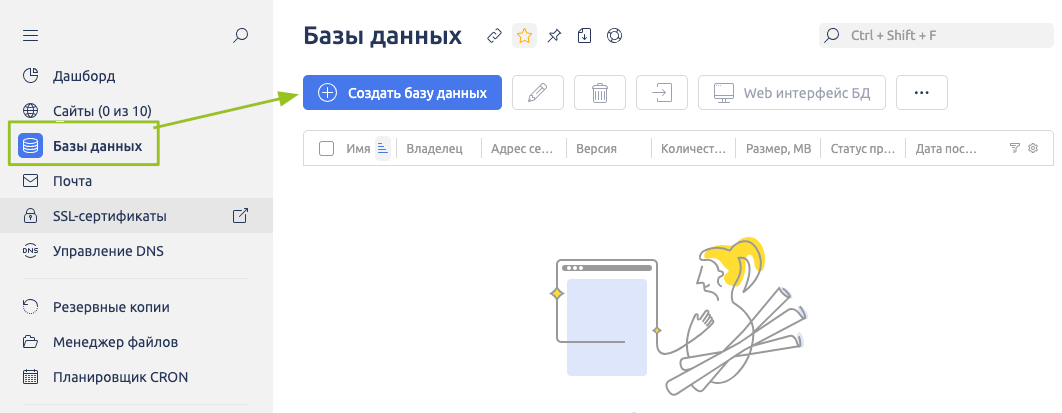The image size is (1062, 413).
Task: Click the trash delete button
Action: [600, 93]
